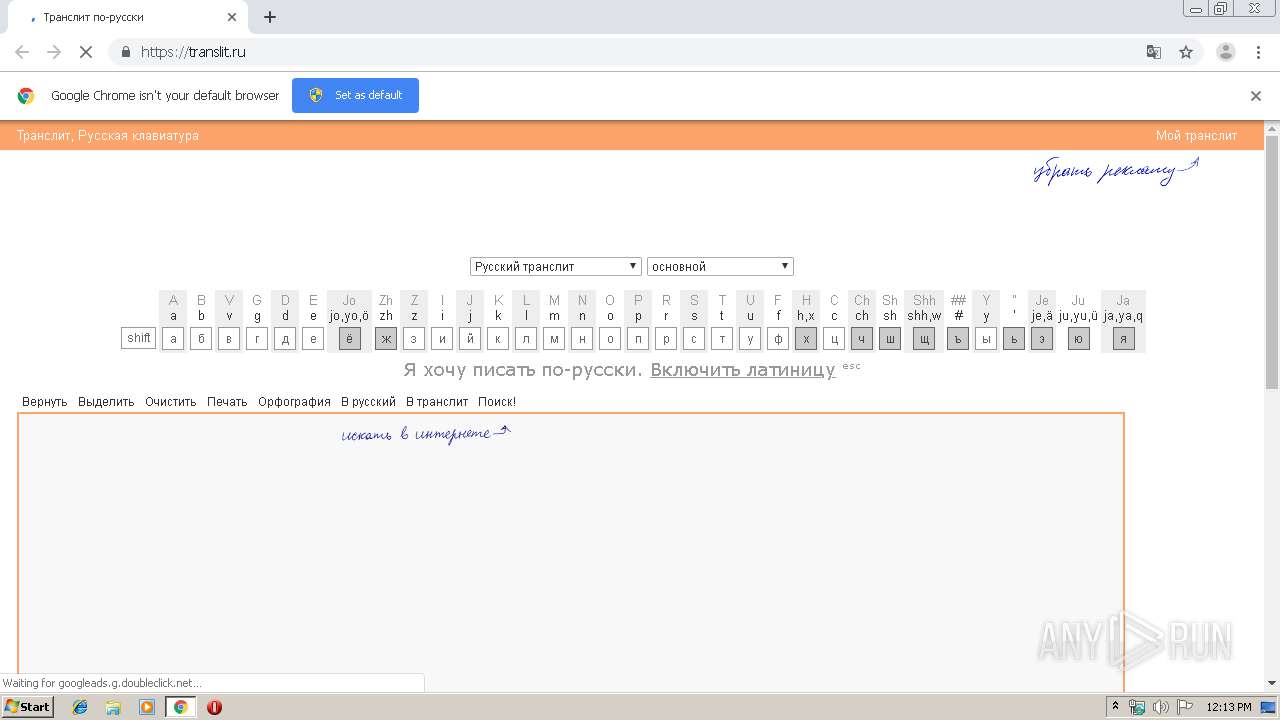Click the Cyrillic 'ч' virtual key
Screen dimensions: 1280x720
pyautogui.click(x=862, y=338)
